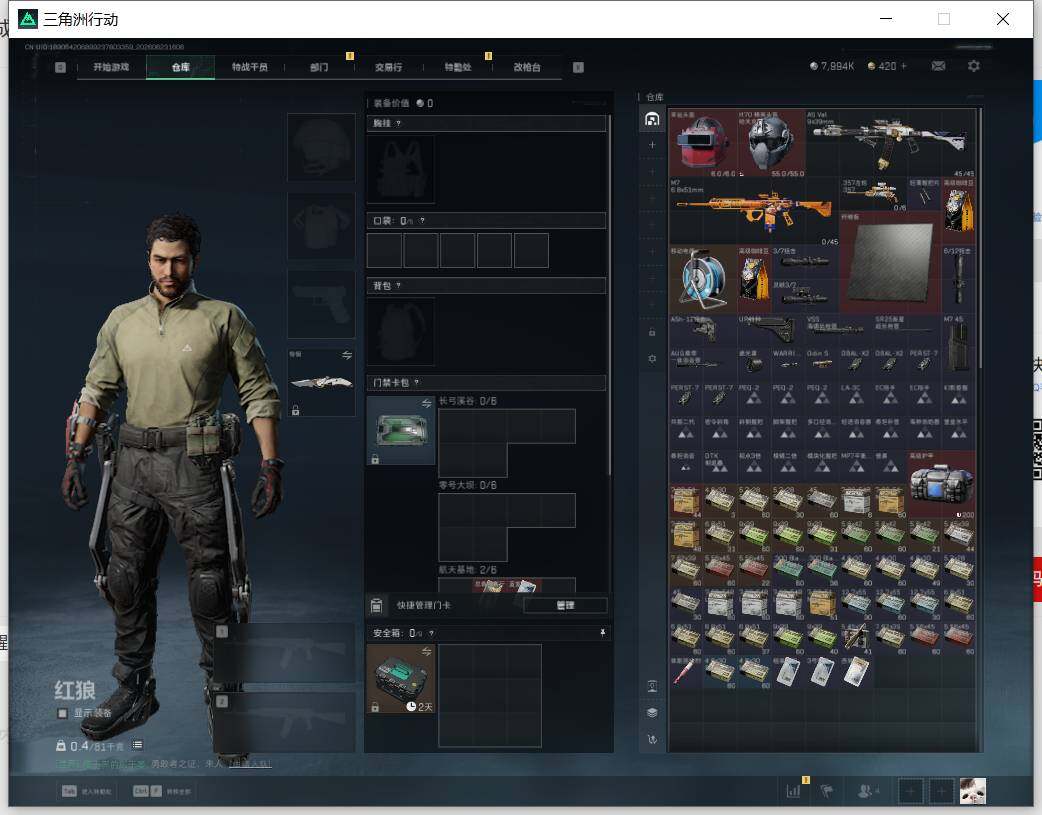Select the green keycard case

point(401,430)
